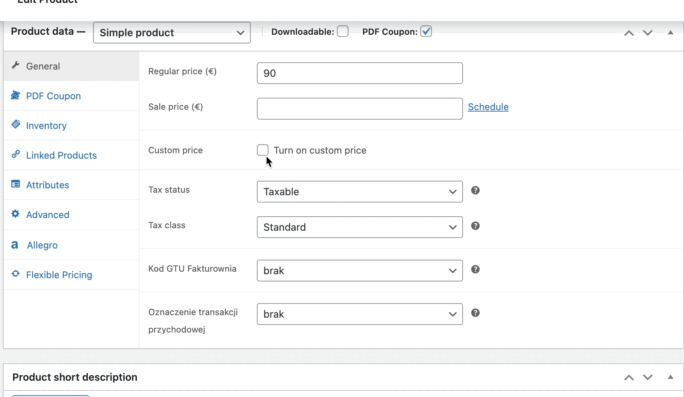Viewport: 684px width, 397px height.
Task: Open the Kod GTU Fakturownia dropdown
Action: (360, 271)
